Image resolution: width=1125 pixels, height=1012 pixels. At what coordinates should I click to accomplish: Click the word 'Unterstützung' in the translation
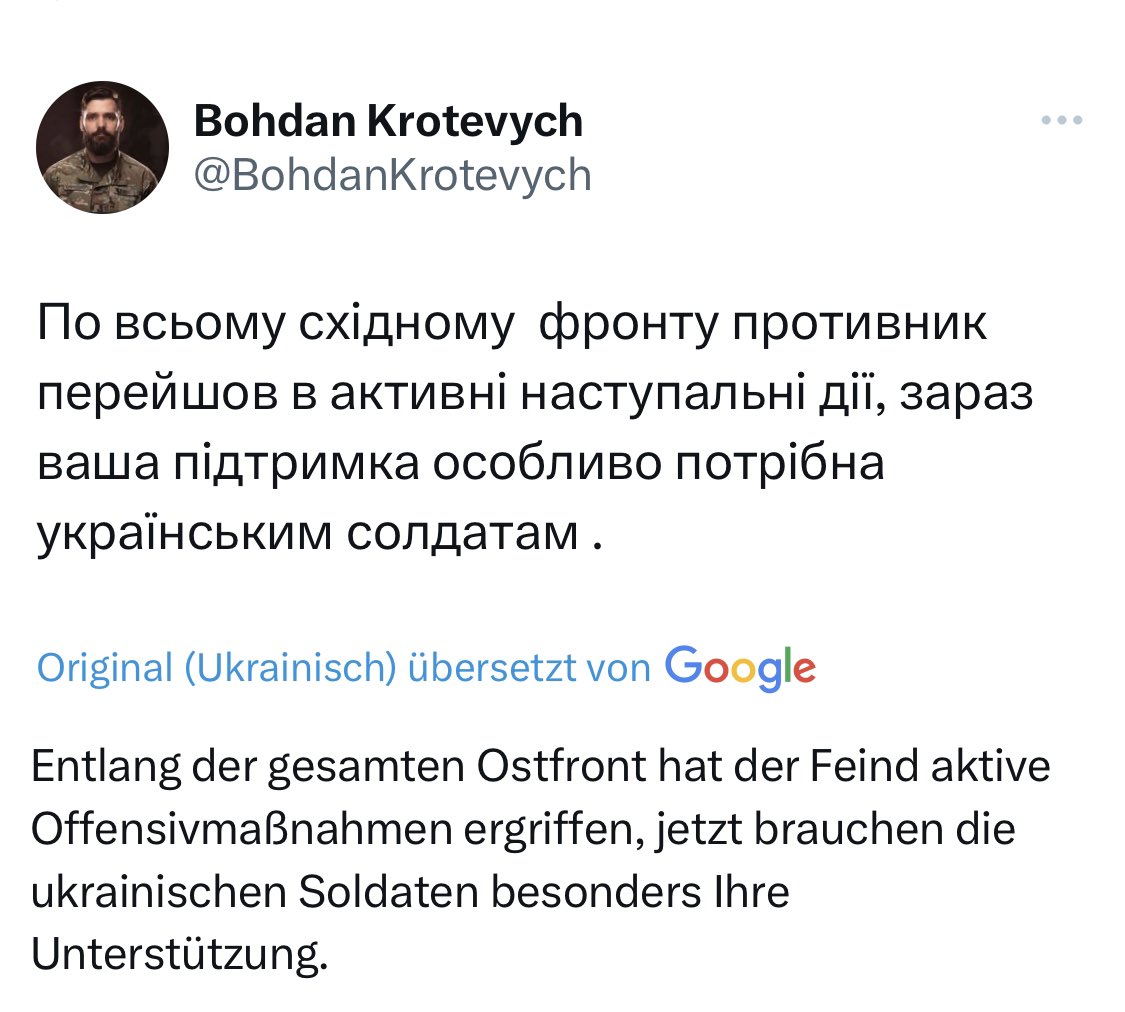pos(179,957)
